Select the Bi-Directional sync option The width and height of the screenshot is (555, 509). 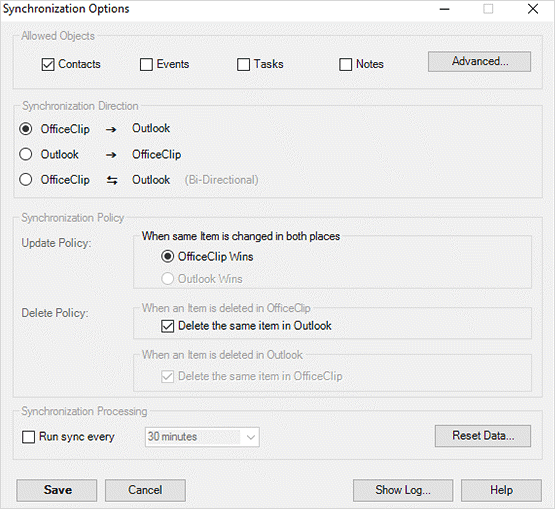[25, 180]
